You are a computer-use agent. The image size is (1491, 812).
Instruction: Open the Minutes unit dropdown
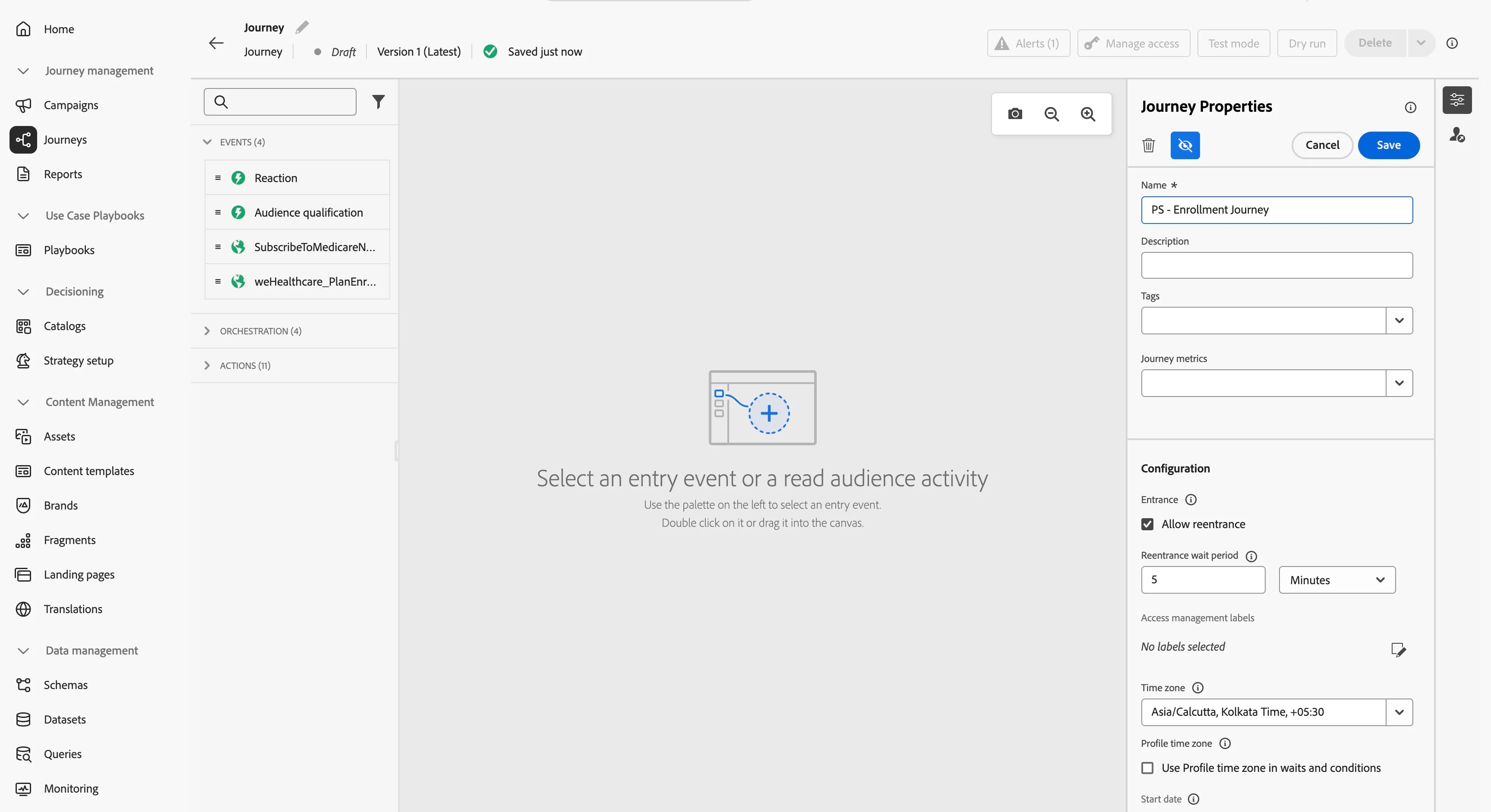(x=1337, y=580)
